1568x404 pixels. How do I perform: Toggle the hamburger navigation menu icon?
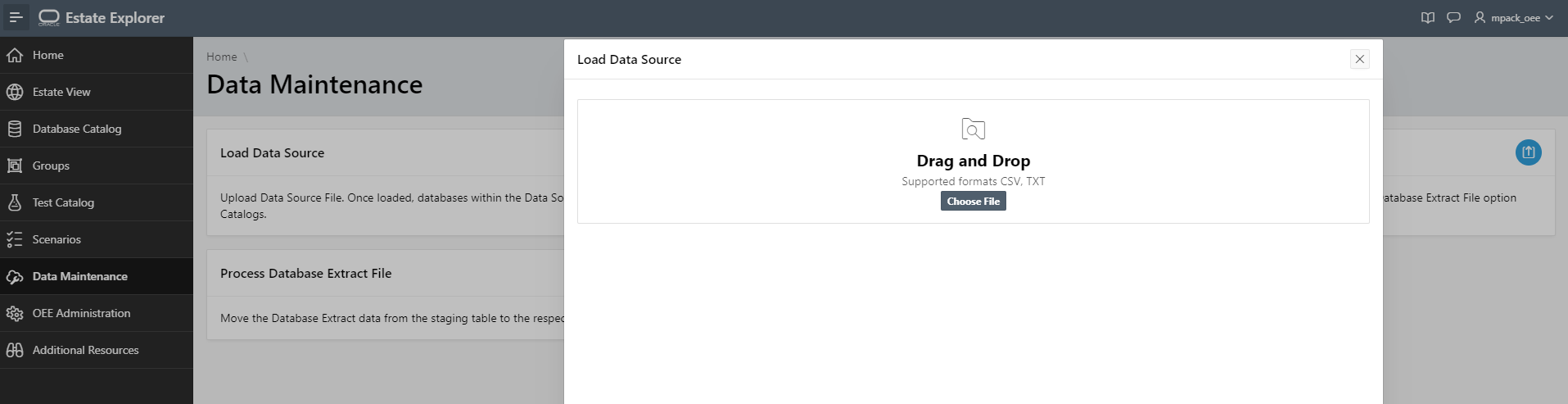(x=16, y=17)
